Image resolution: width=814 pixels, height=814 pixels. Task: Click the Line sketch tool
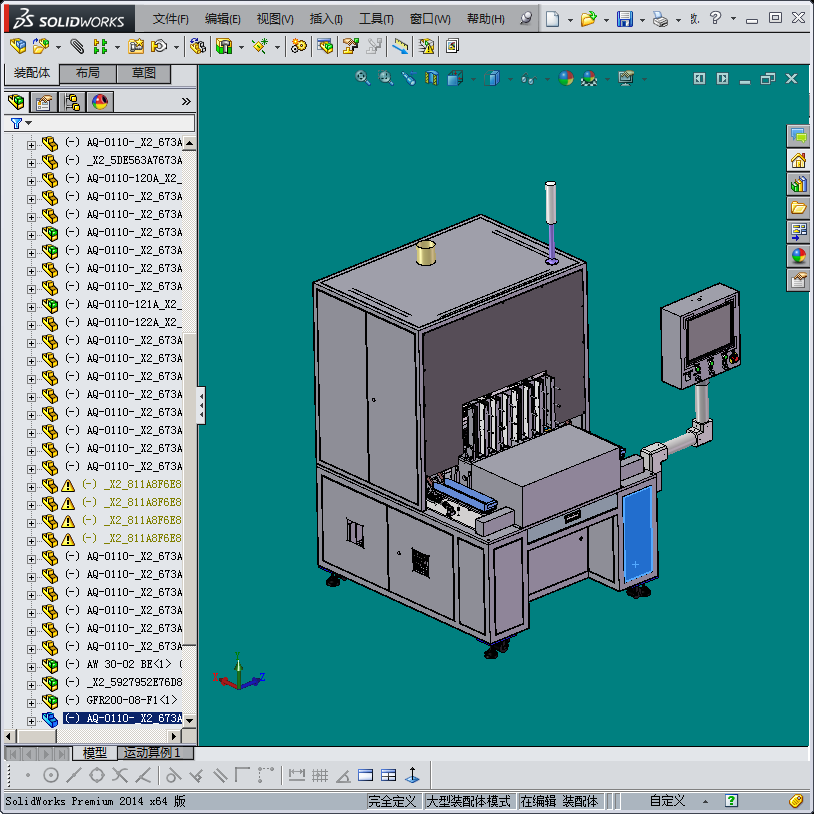tap(74, 775)
